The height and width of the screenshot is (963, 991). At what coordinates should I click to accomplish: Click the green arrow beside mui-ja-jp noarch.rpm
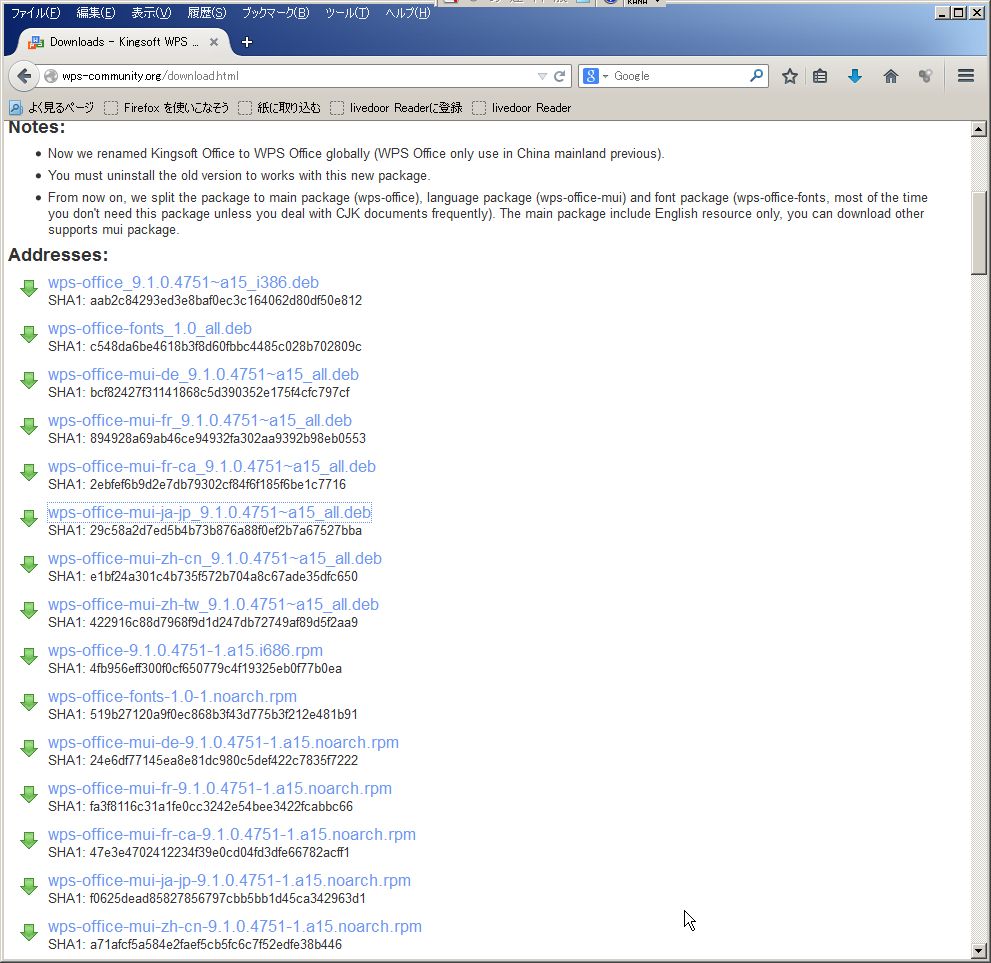coord(28,887)
